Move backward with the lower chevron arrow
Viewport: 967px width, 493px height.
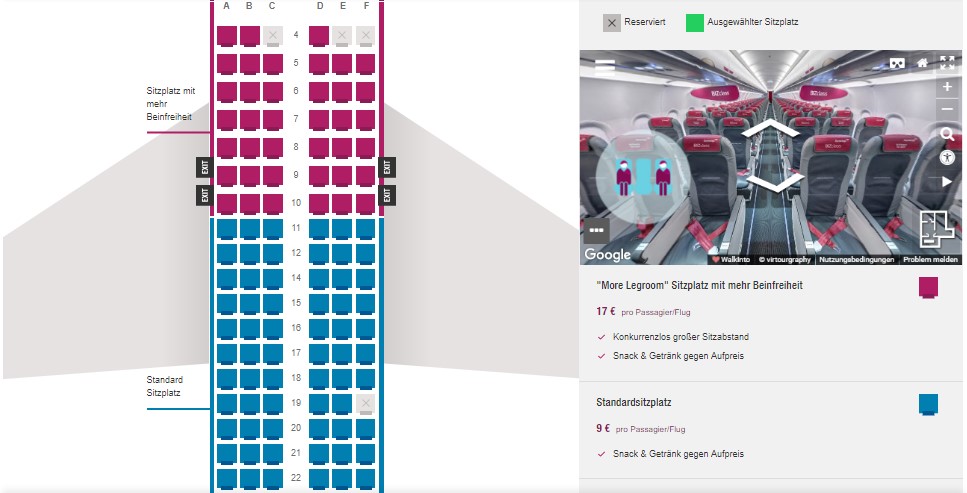[x=770, y=184]
